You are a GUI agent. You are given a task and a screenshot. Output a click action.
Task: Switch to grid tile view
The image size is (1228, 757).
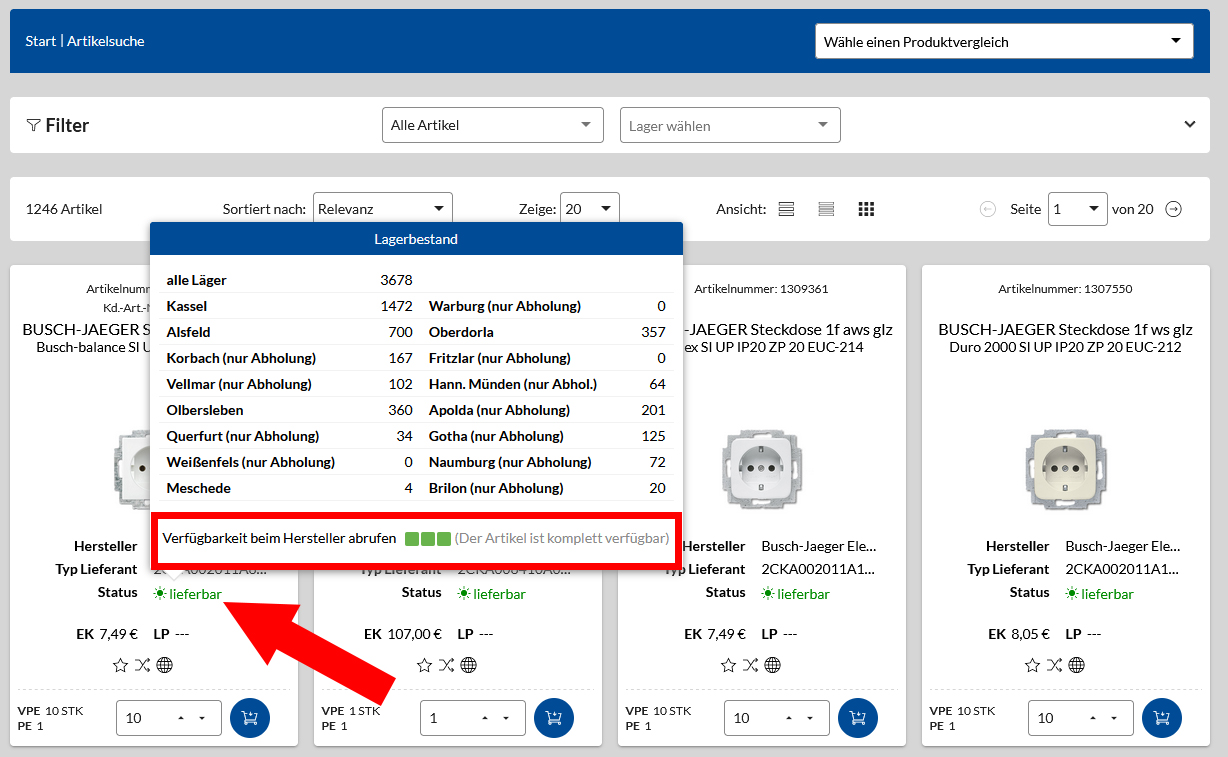(866, 209)
